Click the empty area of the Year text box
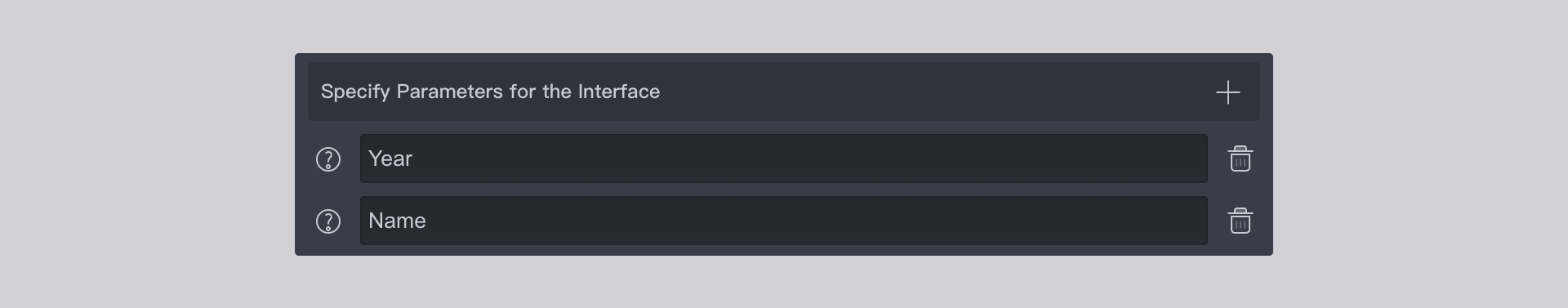The height and width of the screenshot is (308, 1568). tap(808, 158)
